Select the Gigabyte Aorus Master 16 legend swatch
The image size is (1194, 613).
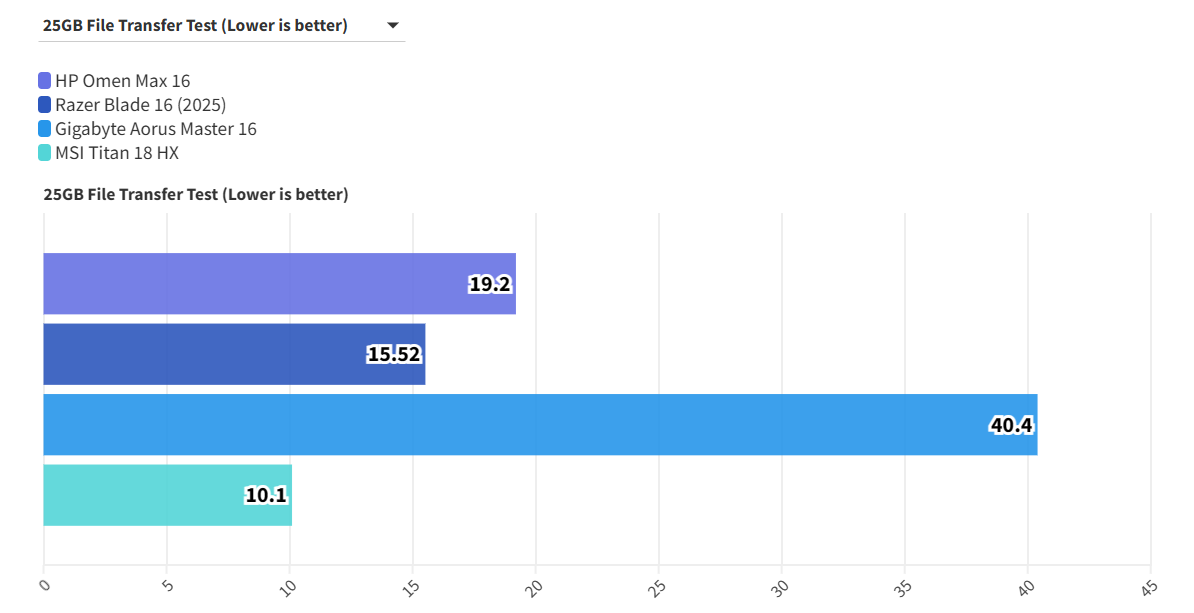[x=45, y=129]
